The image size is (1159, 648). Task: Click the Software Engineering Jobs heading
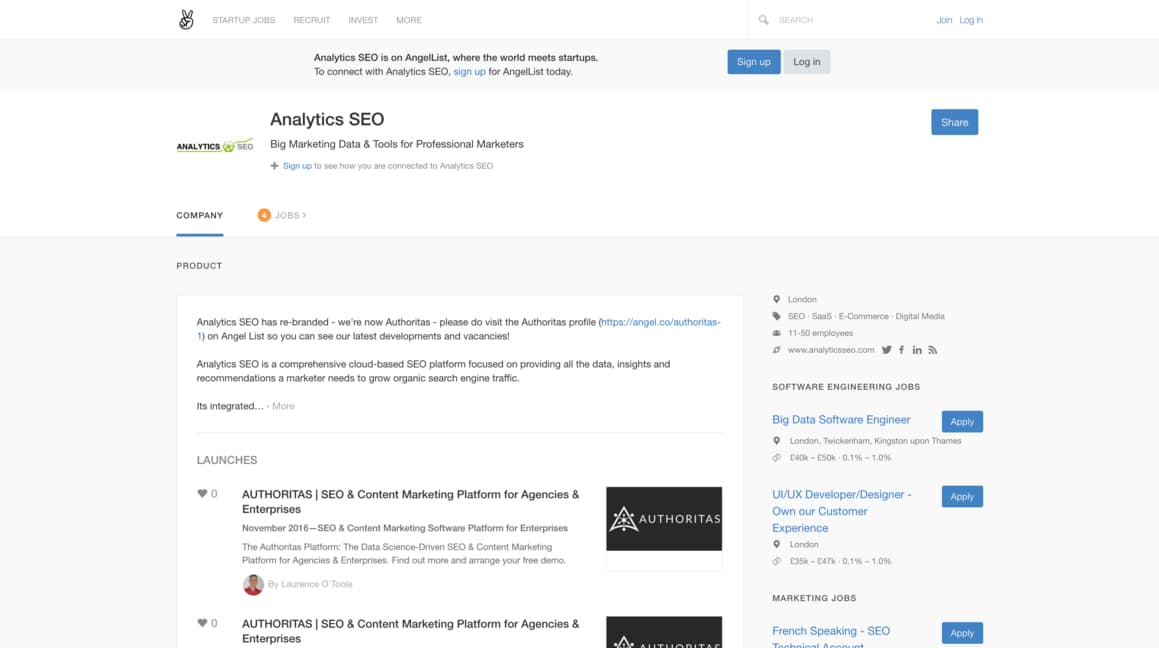(x=846, y=387)
